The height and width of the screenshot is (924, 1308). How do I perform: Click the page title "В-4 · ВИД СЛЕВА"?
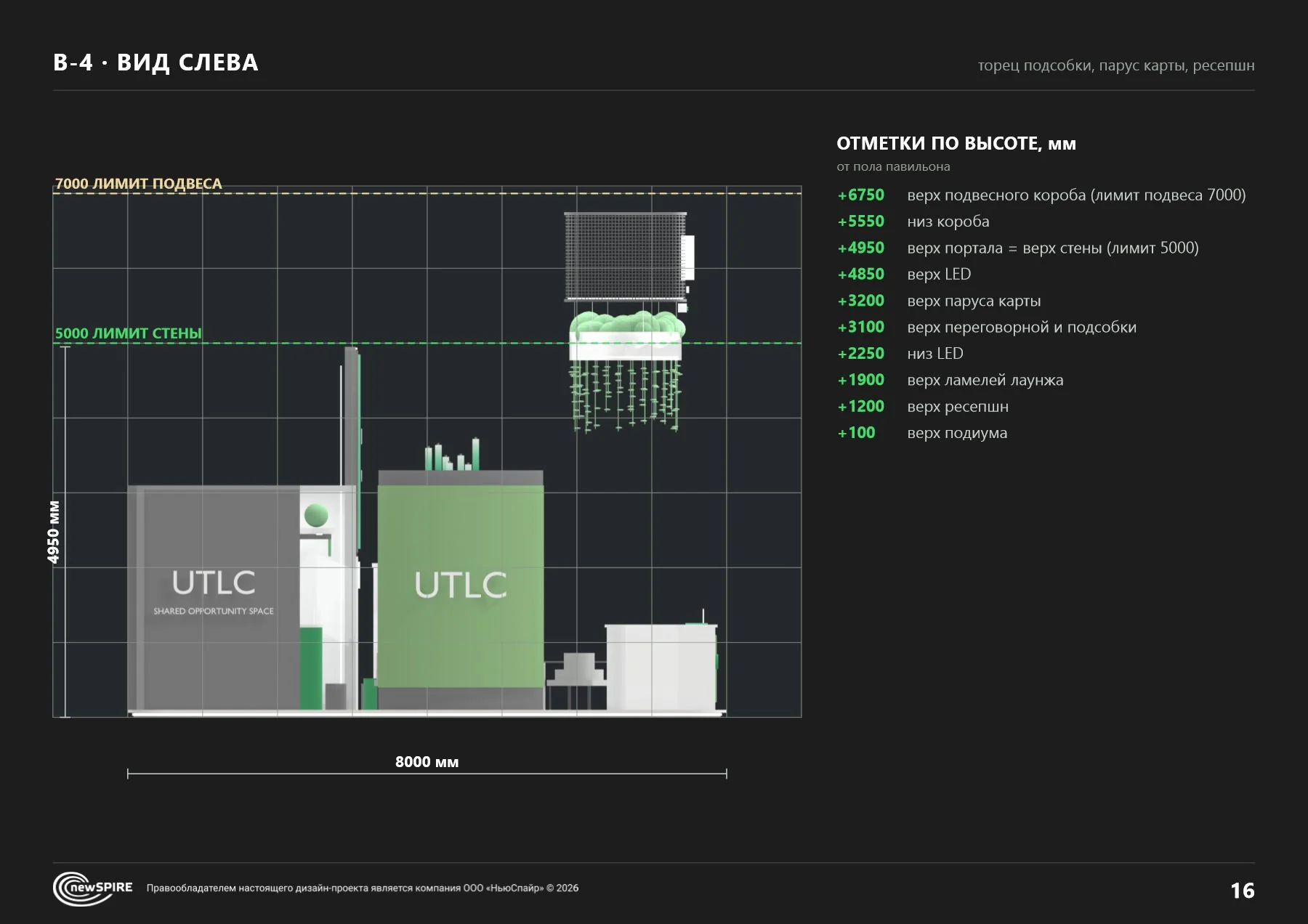pyautogui.click(x=156, y=63)
